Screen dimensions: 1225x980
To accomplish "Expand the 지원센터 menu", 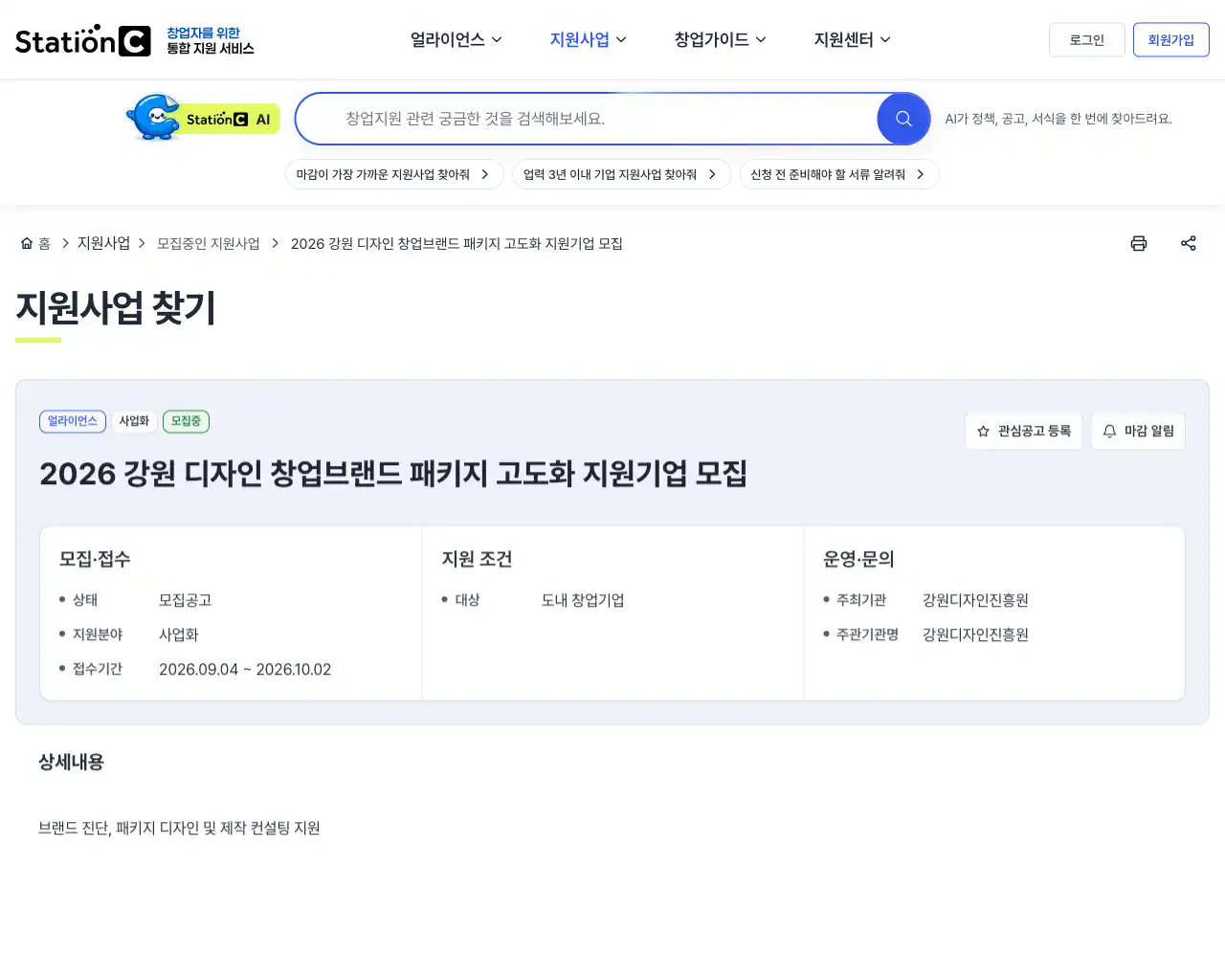I will (853, 39).
